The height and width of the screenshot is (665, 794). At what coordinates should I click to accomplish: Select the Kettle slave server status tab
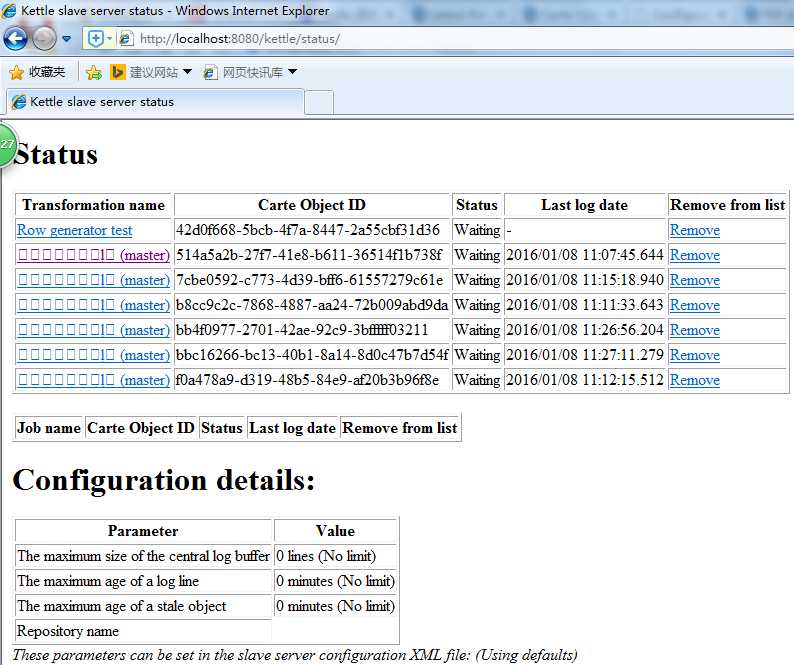click(155, 102)
